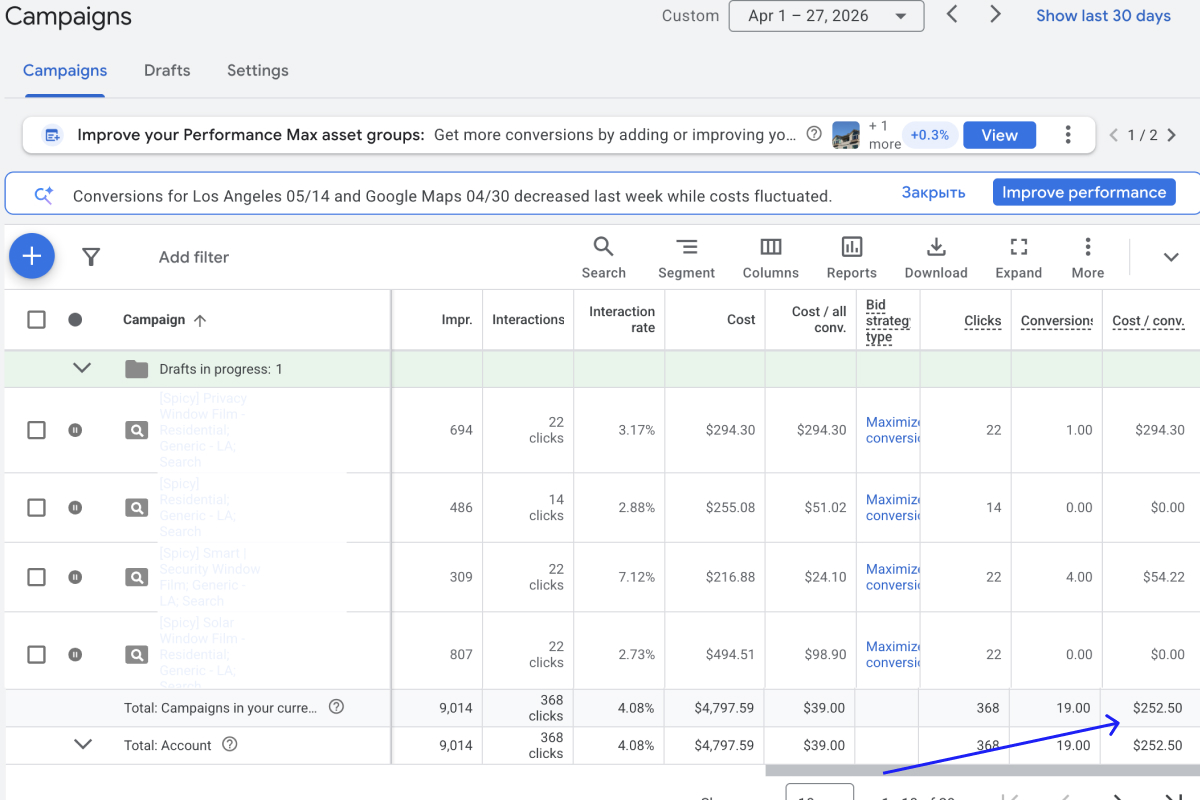Sort by Conversions column header
Image resolution: width=1200 pixels, height=800 pixels.
coord(1057,321)
